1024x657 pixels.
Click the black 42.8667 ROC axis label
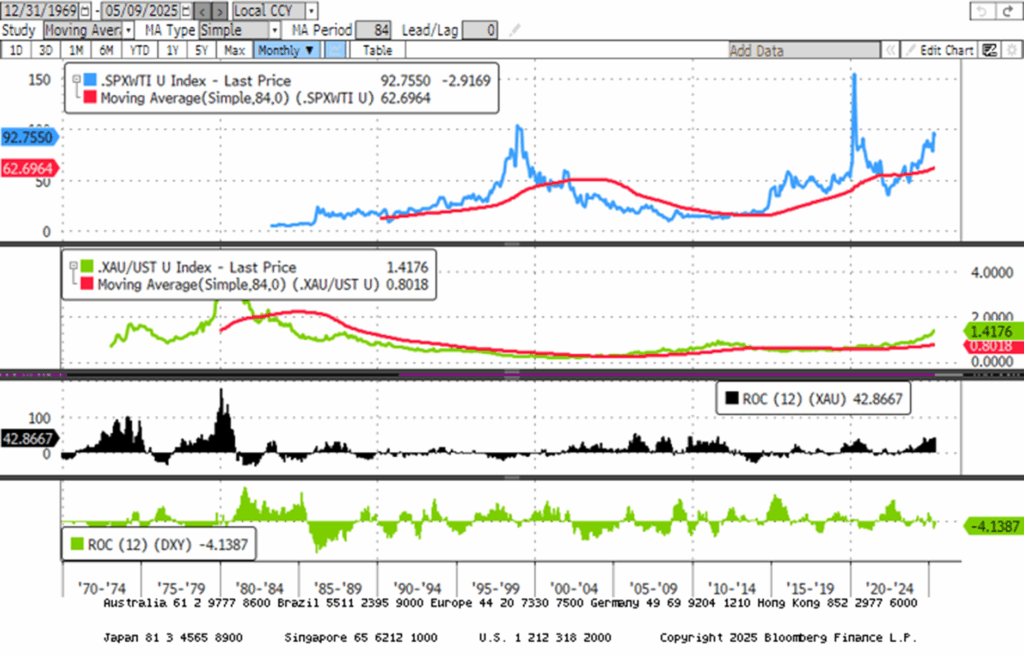(29, 438)
